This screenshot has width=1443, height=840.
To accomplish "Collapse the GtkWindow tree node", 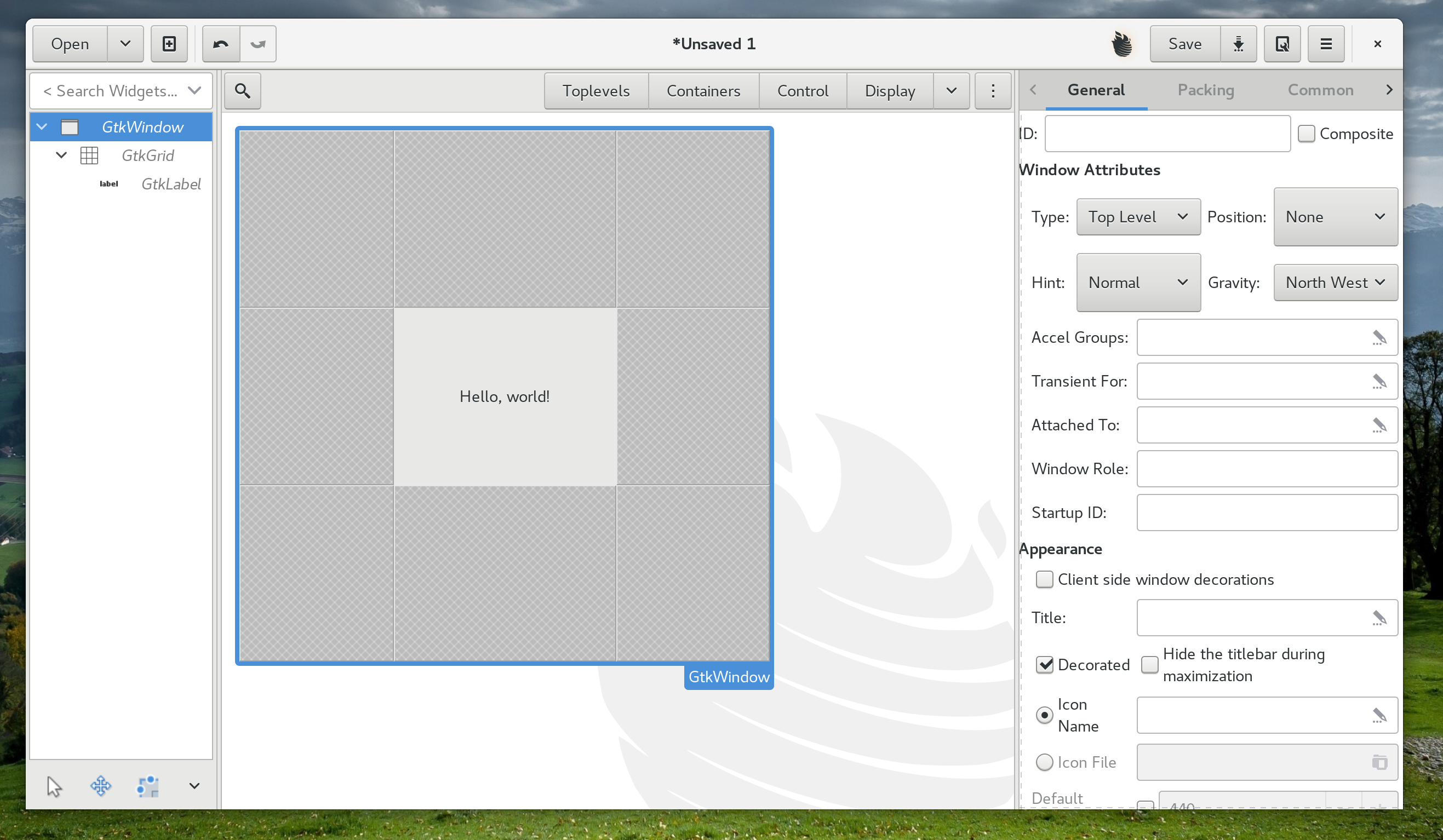I will (x=42, y=127).
